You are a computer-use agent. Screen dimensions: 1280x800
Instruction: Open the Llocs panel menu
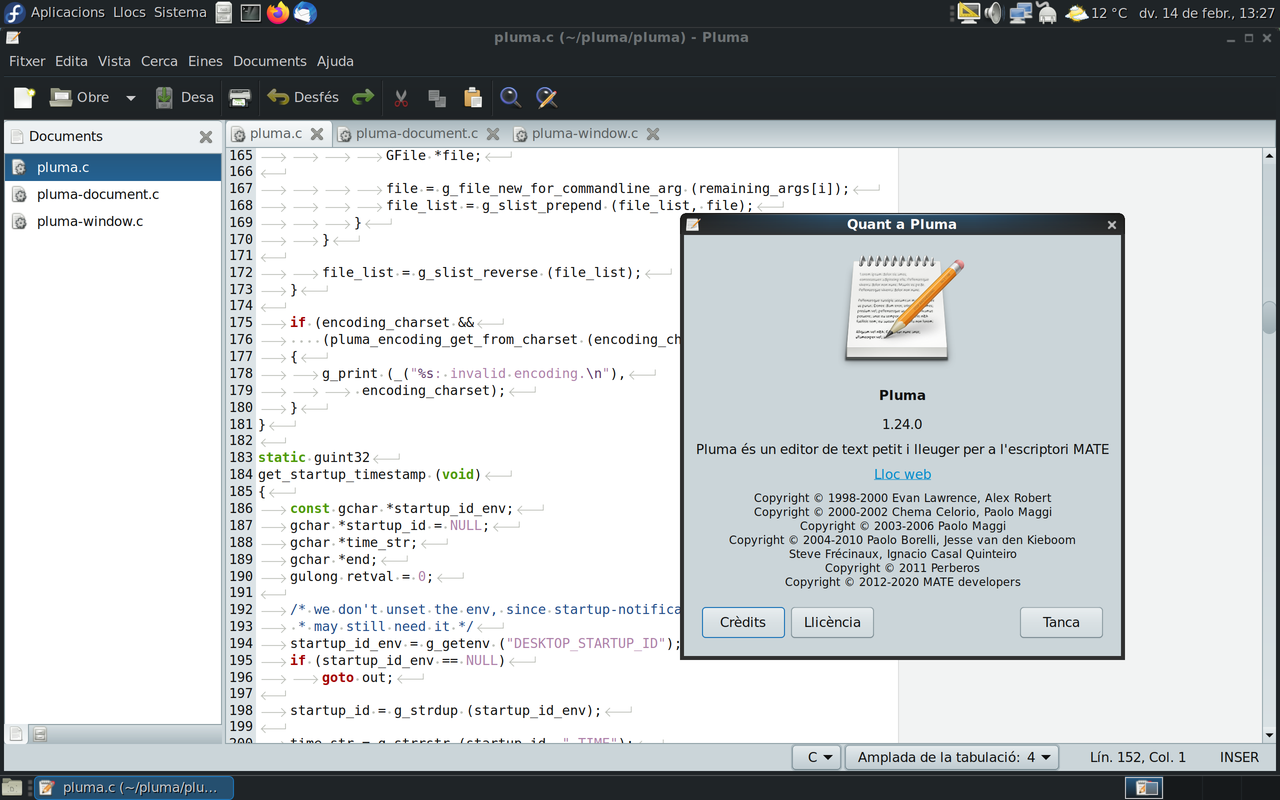(129, 12)
